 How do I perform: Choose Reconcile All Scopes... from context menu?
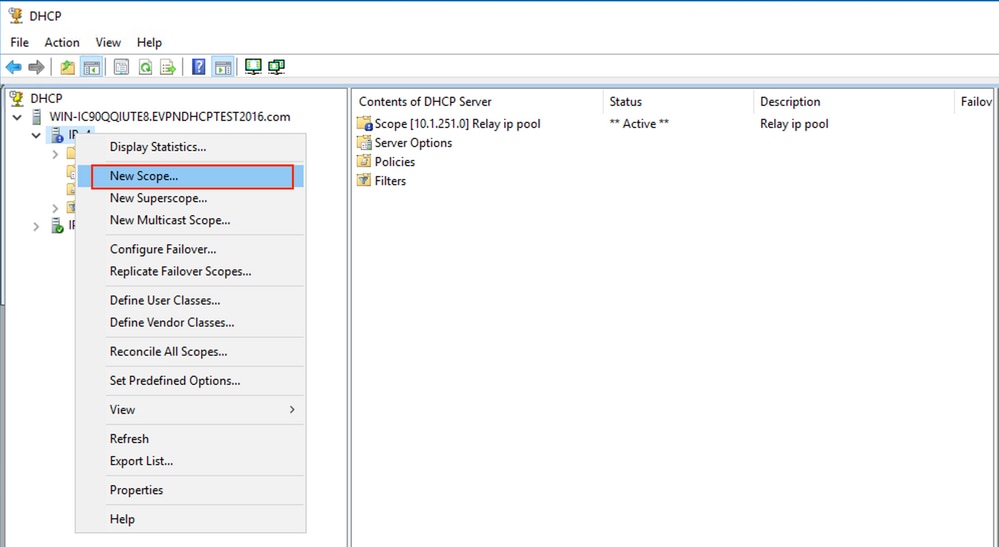[190, 352]
